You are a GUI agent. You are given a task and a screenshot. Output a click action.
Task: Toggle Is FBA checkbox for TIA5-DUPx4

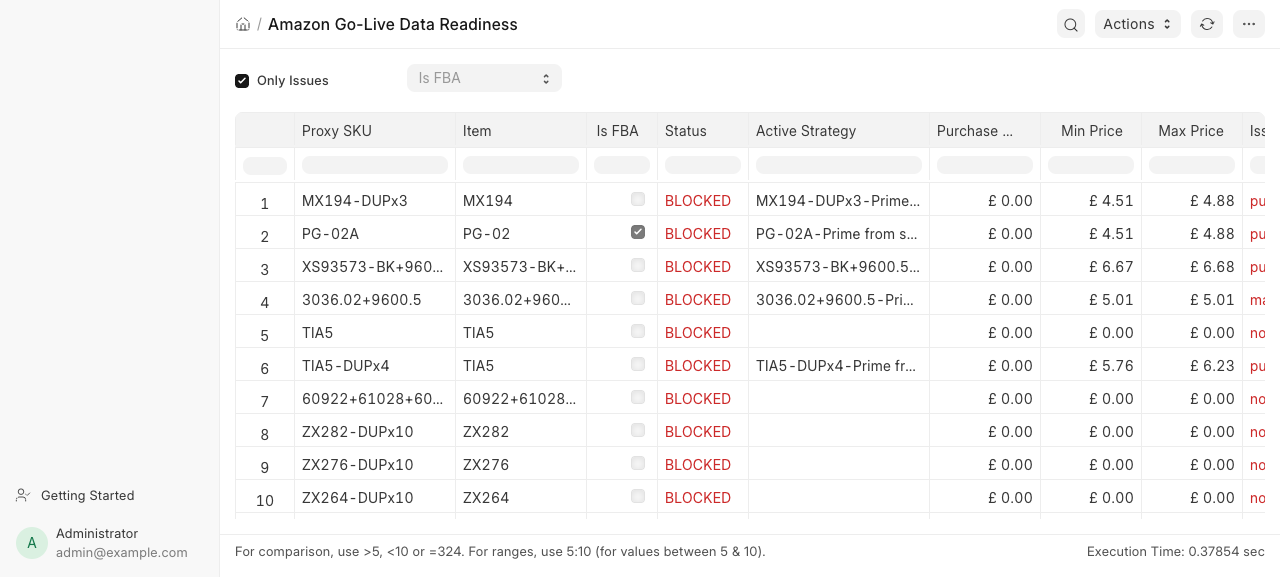(x=638, y=364)
